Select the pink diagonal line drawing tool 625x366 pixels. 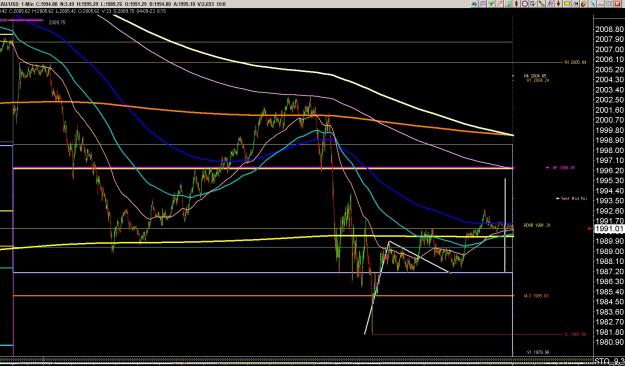499,4
